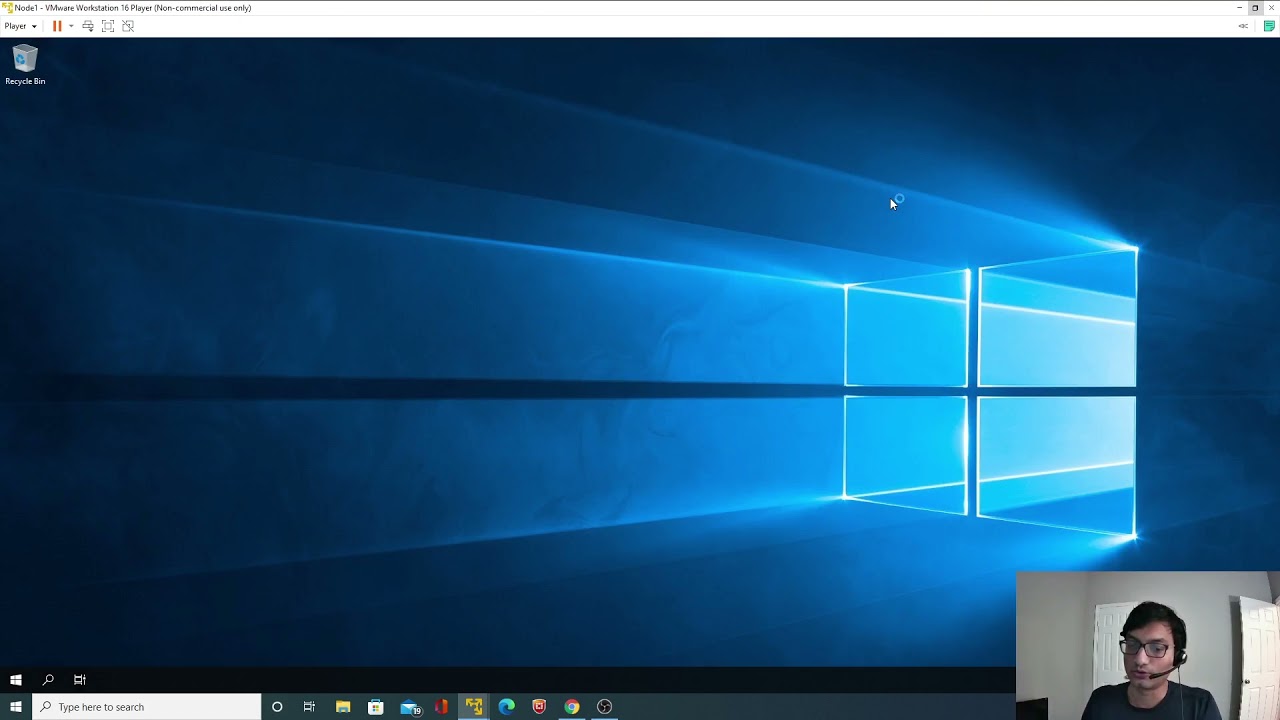This screenshot has width=1280, height=720.
Task: Focus the Type here to search box
Action: [147, 707]
